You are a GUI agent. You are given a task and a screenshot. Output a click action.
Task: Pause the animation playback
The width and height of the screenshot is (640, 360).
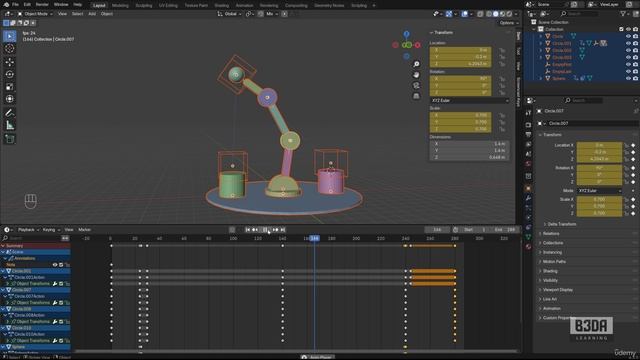coord(265,230)
